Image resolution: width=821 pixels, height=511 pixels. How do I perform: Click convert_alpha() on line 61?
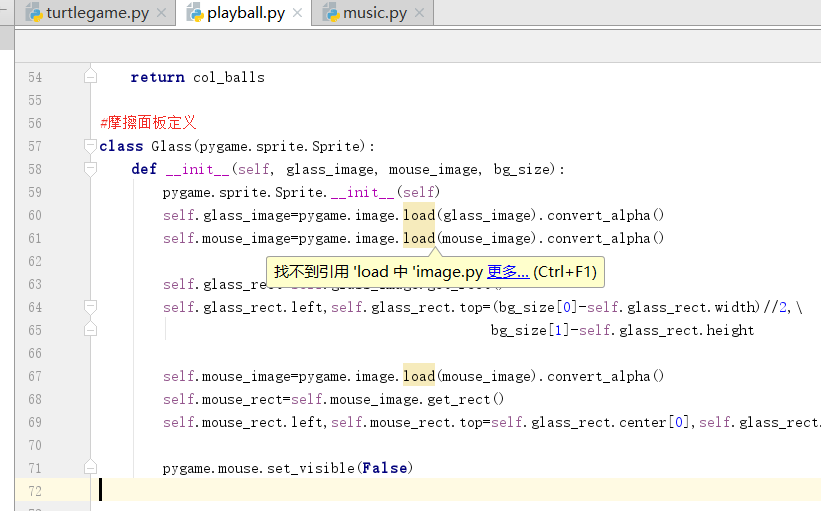coord(605,239)
